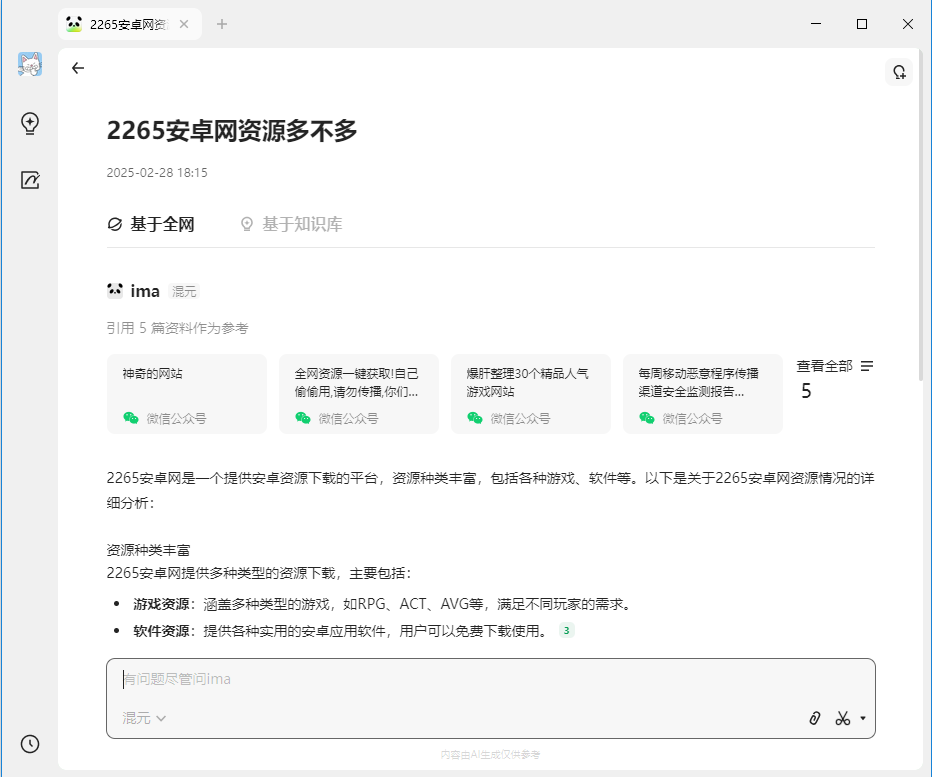Screen dimensions: 932x777
Task: Click the back arrow above the question title
Action: point(78,68)
